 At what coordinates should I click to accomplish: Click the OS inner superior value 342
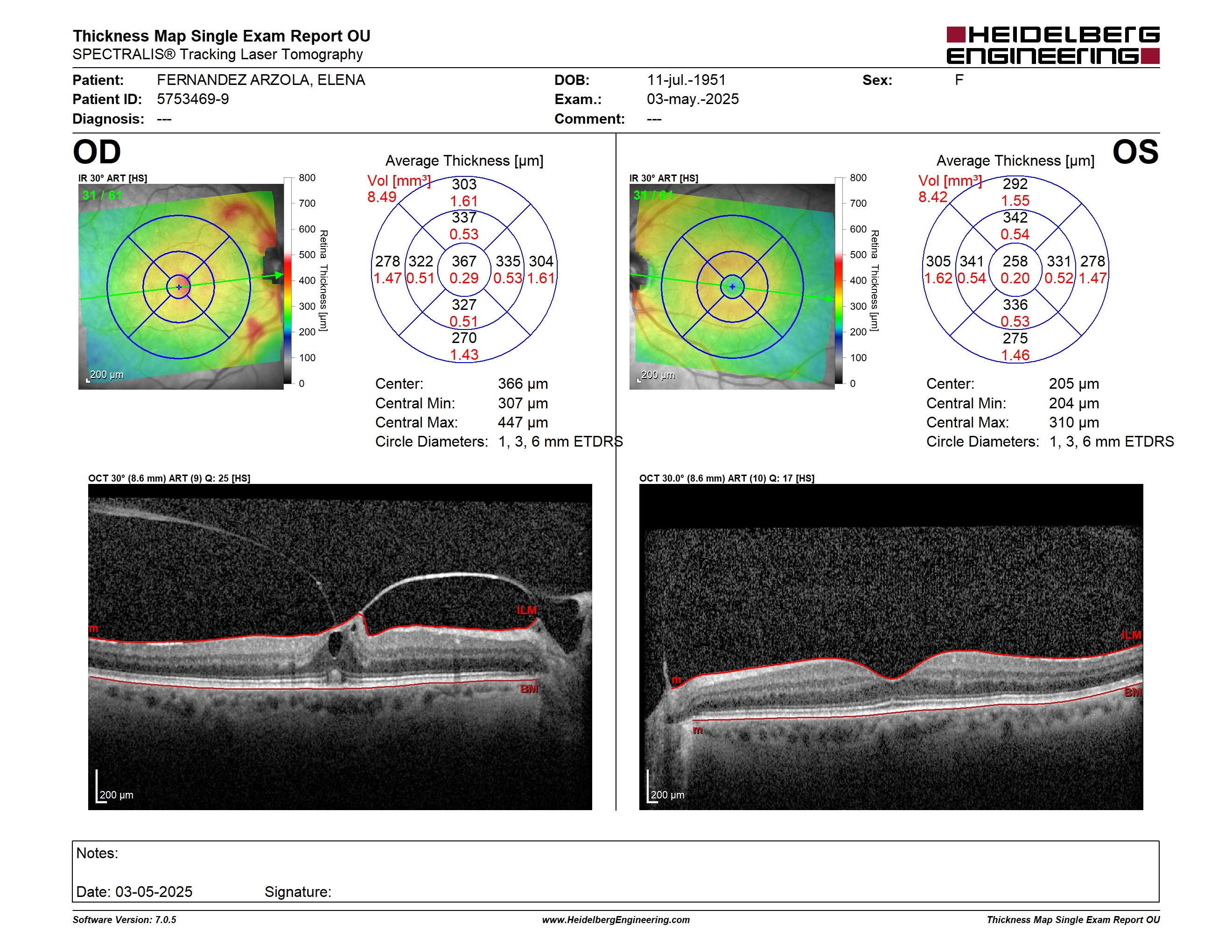point(1015,217)
